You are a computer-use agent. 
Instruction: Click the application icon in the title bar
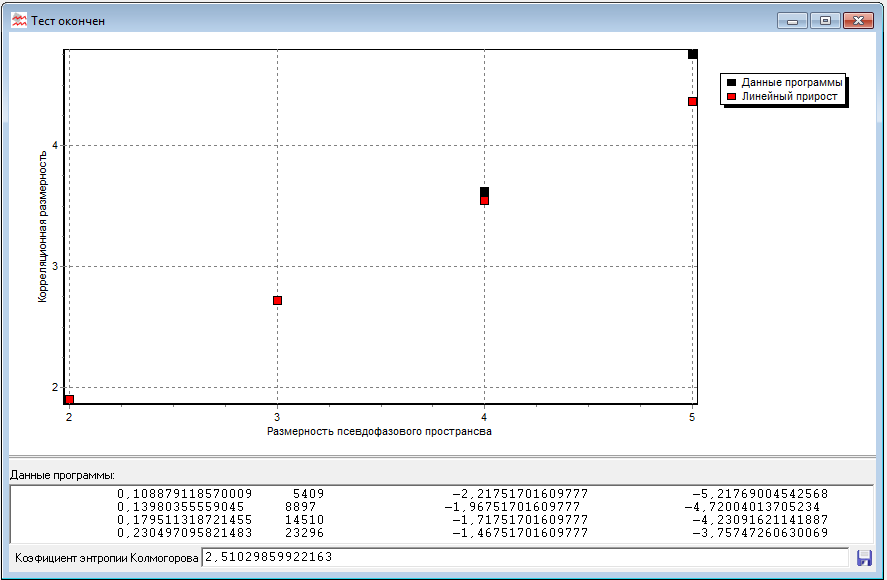coord(19,20)
